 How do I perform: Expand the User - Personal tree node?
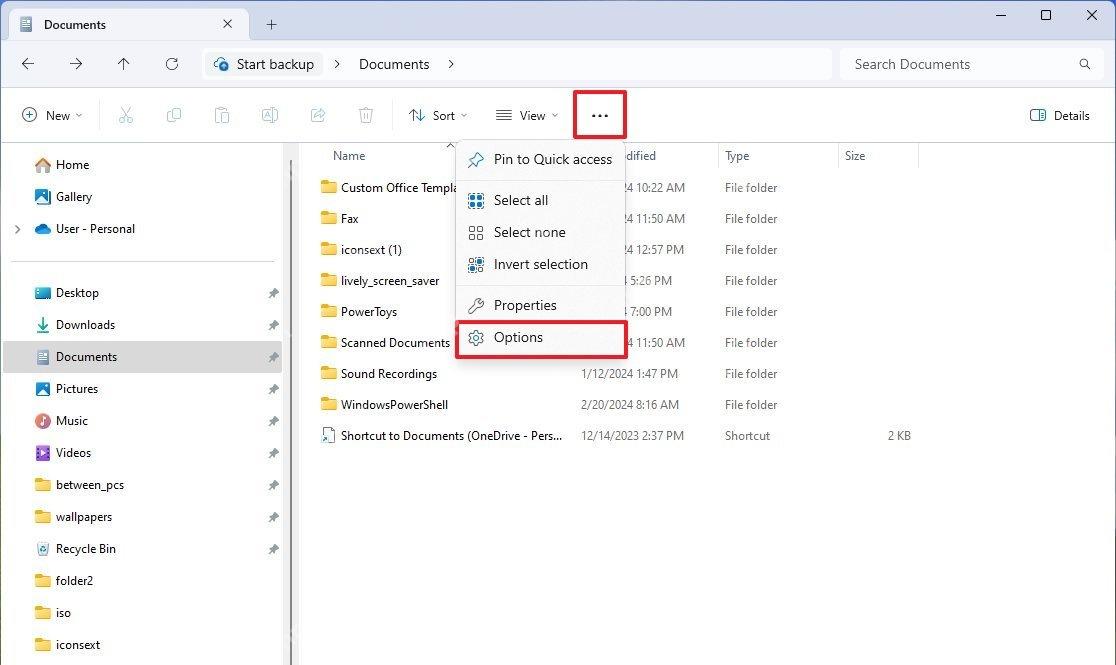click(18, 229)
